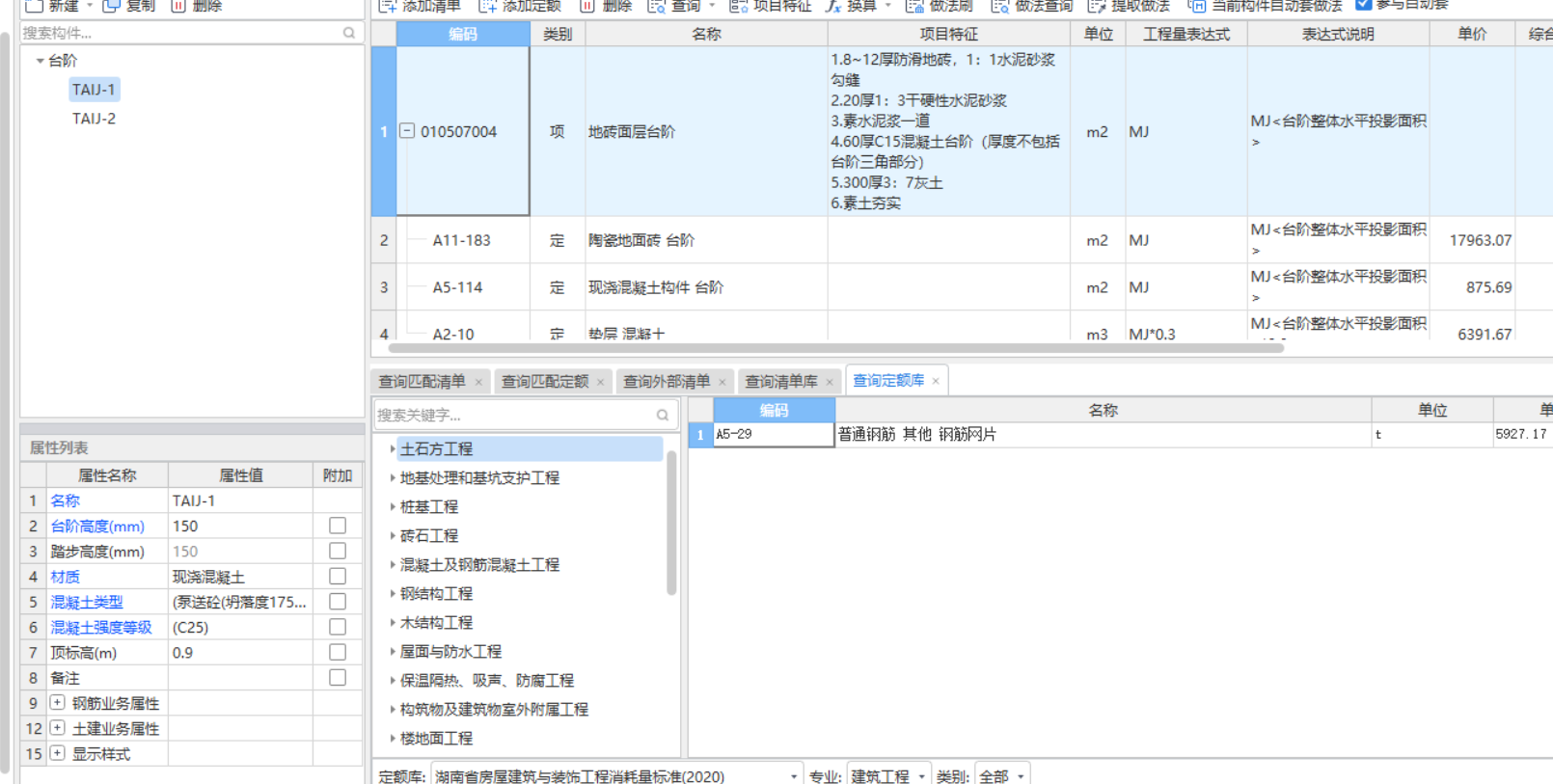
Task: Select the A11-183 quota row
Action: tap(461, 240)
